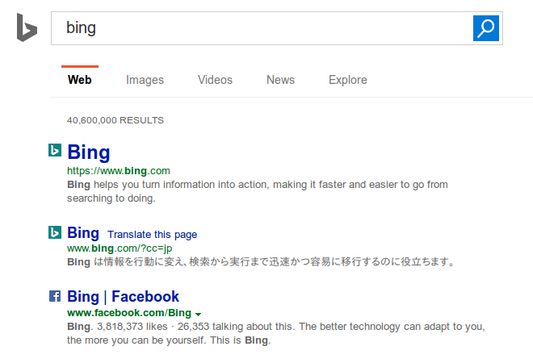
Task: Click the 40,600,000 RESULTS count text
Action: (115, 120)
